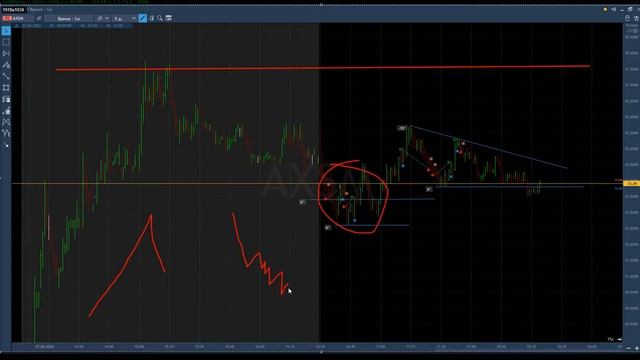The image size is (640, 360).
Task: Open the chart timeframe field
Action: click(x=69, y=18)
